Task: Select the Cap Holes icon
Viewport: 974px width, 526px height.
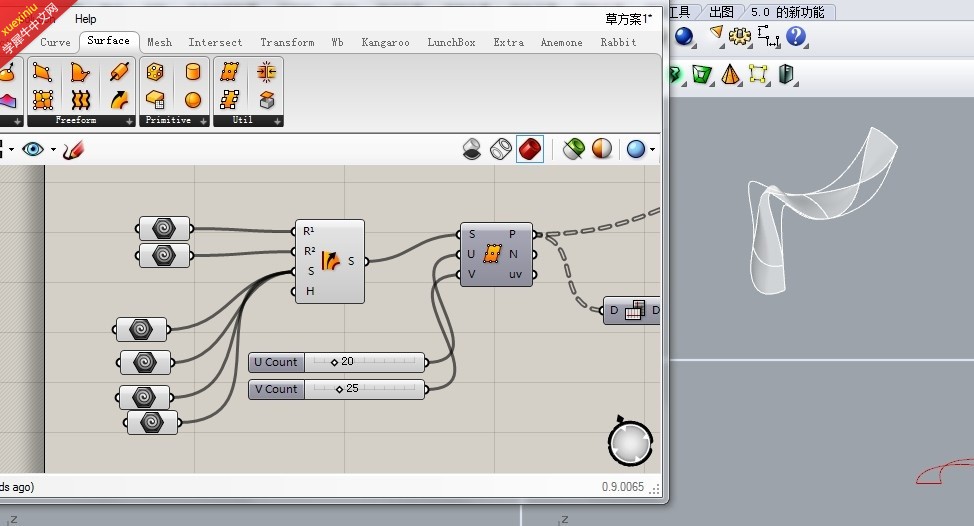Action: (266, 99)
